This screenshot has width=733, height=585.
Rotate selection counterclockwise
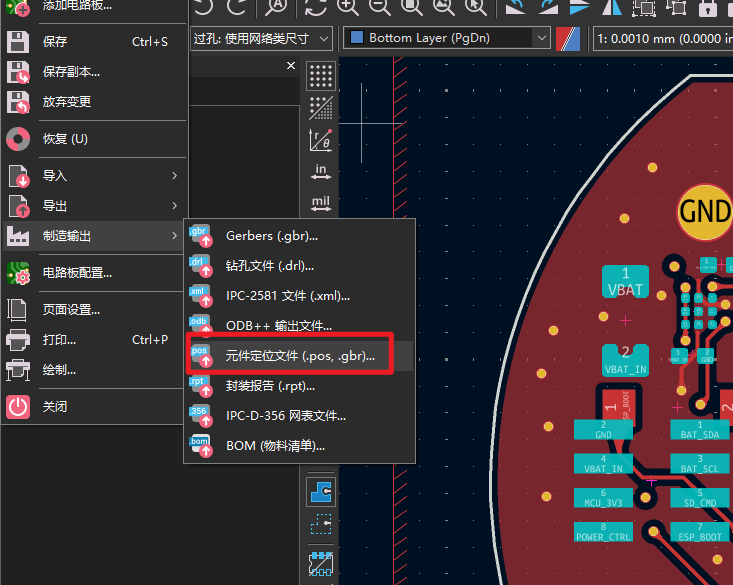515,7
